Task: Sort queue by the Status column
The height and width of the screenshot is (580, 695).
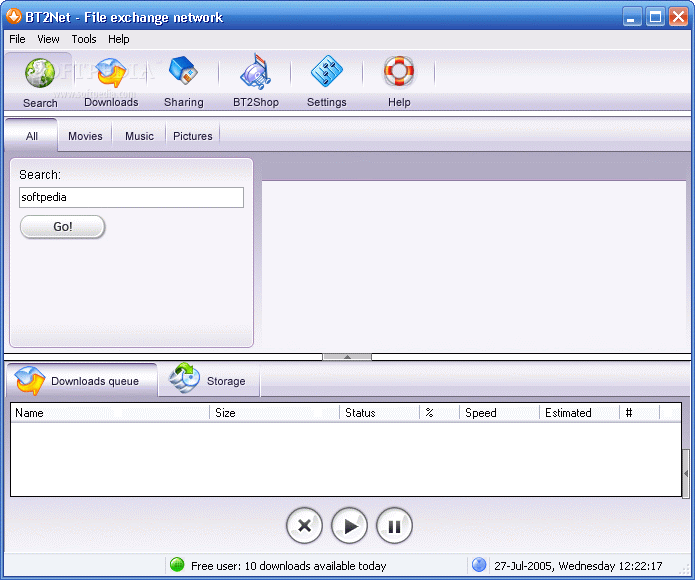Action: tap(379, 413)
